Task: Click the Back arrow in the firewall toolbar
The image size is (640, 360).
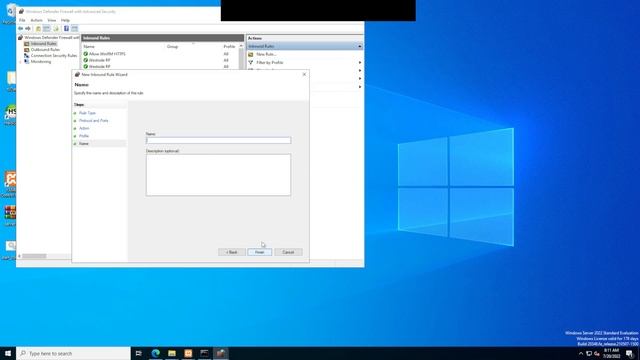Action: click(x=20, y=29)
